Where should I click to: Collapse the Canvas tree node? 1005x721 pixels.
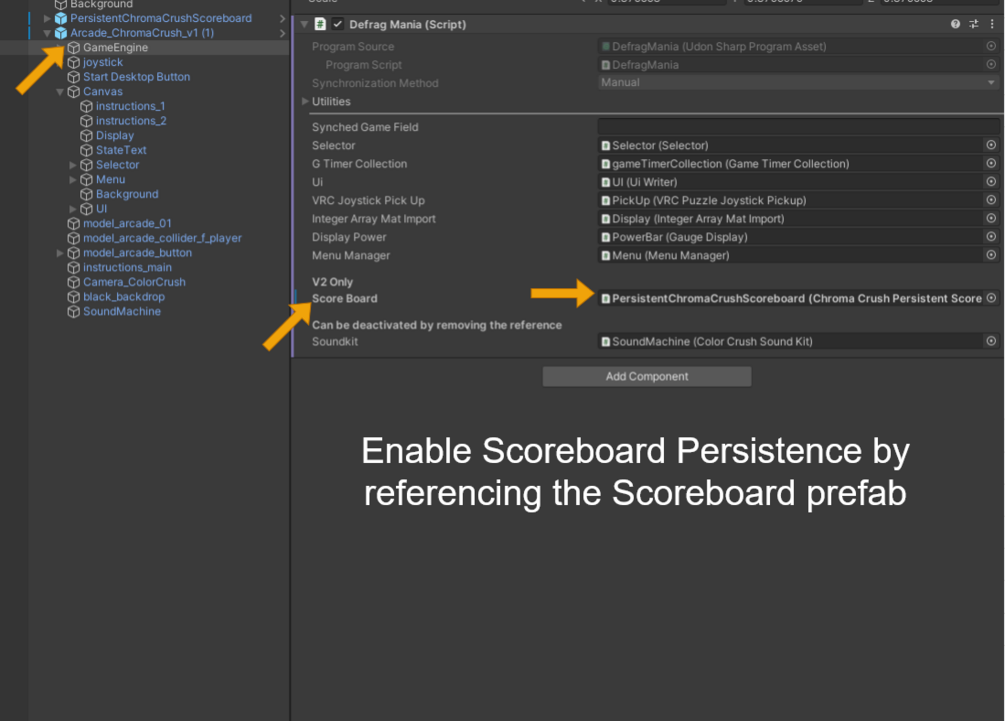pos(60,92)
